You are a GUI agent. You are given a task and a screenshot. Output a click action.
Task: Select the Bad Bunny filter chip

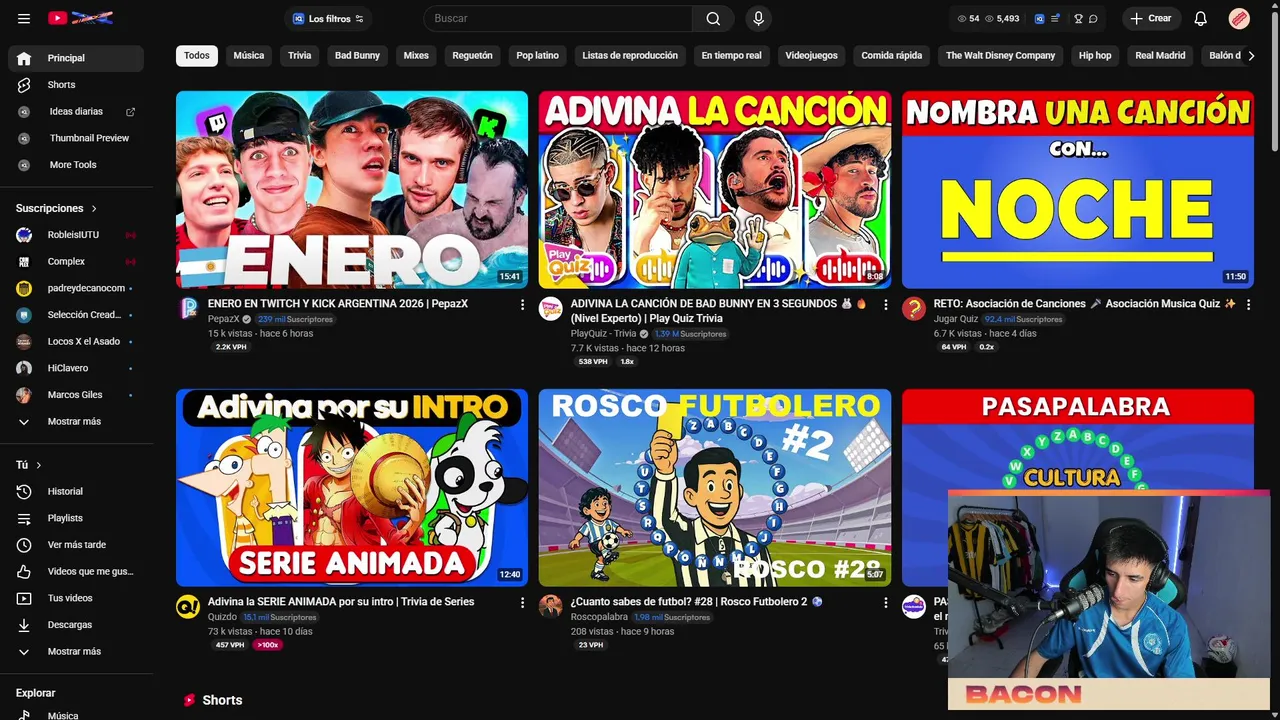coord(357,56)
